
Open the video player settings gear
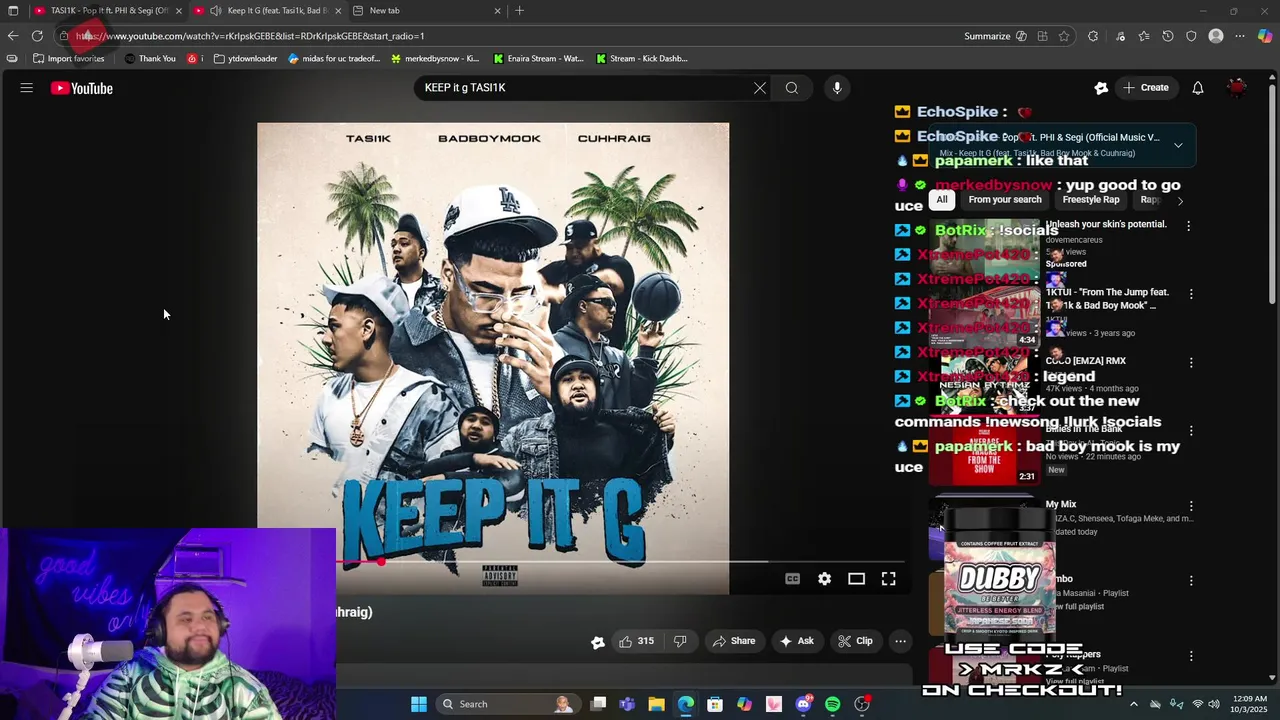coord(824,579)
